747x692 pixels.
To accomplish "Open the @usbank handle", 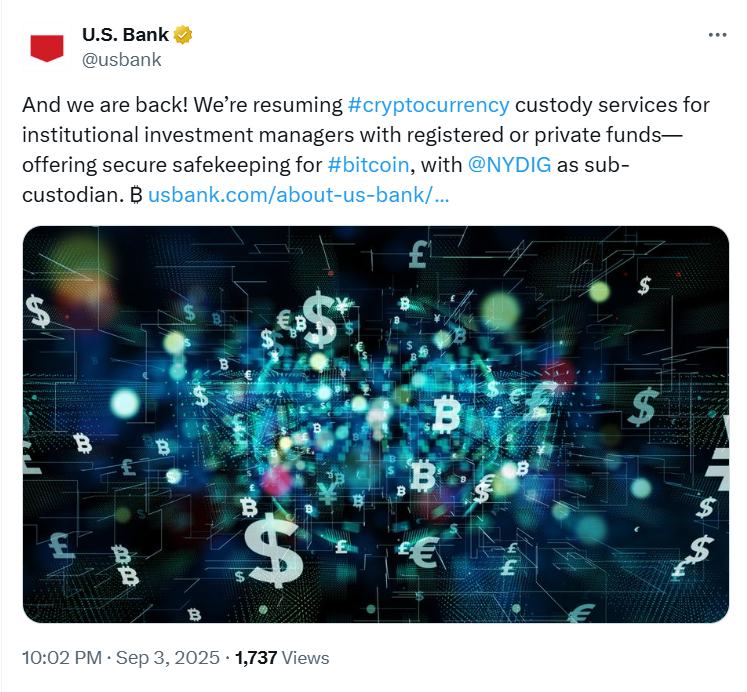I will [121, 59].
